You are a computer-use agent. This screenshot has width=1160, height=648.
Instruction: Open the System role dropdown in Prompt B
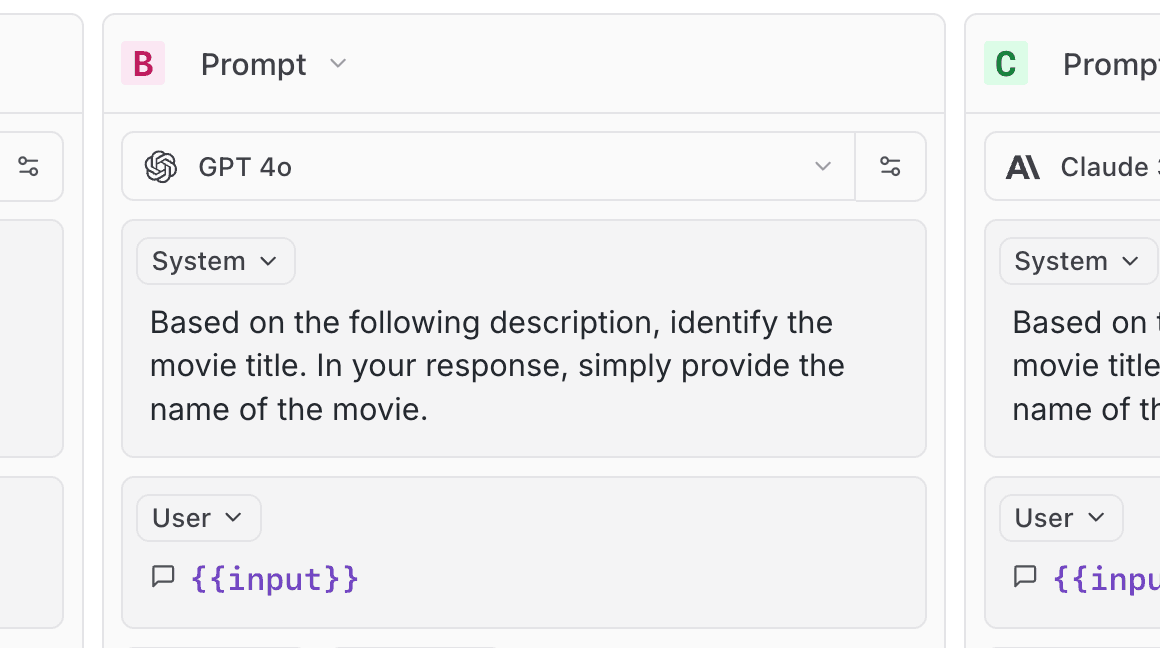coord(215,261)
